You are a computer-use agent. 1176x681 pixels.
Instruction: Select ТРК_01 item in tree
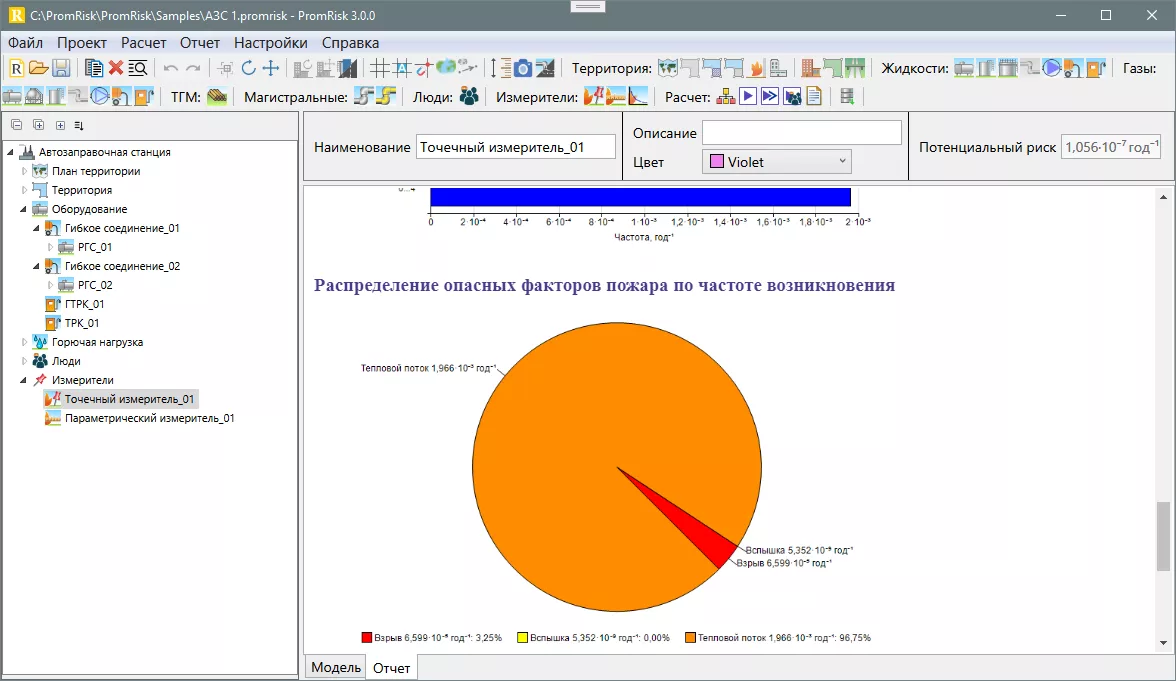[81, 323]
